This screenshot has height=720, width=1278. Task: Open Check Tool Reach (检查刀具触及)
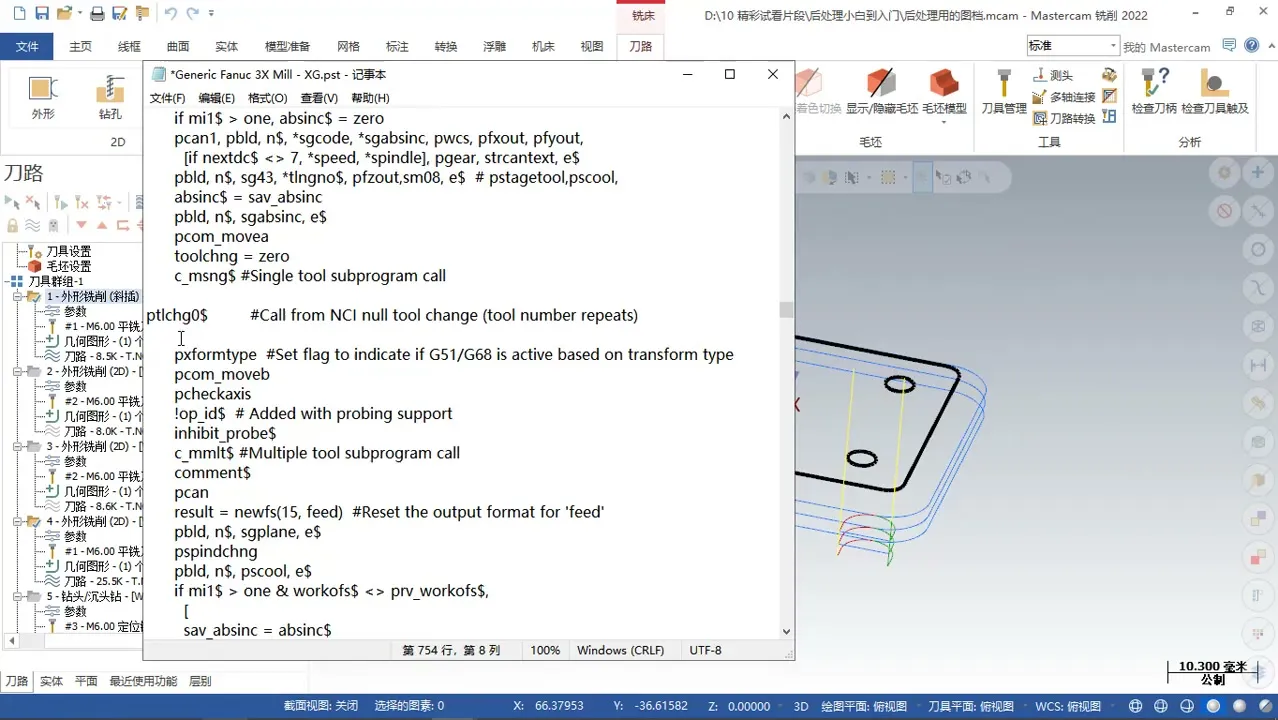tap(1214, 93)
